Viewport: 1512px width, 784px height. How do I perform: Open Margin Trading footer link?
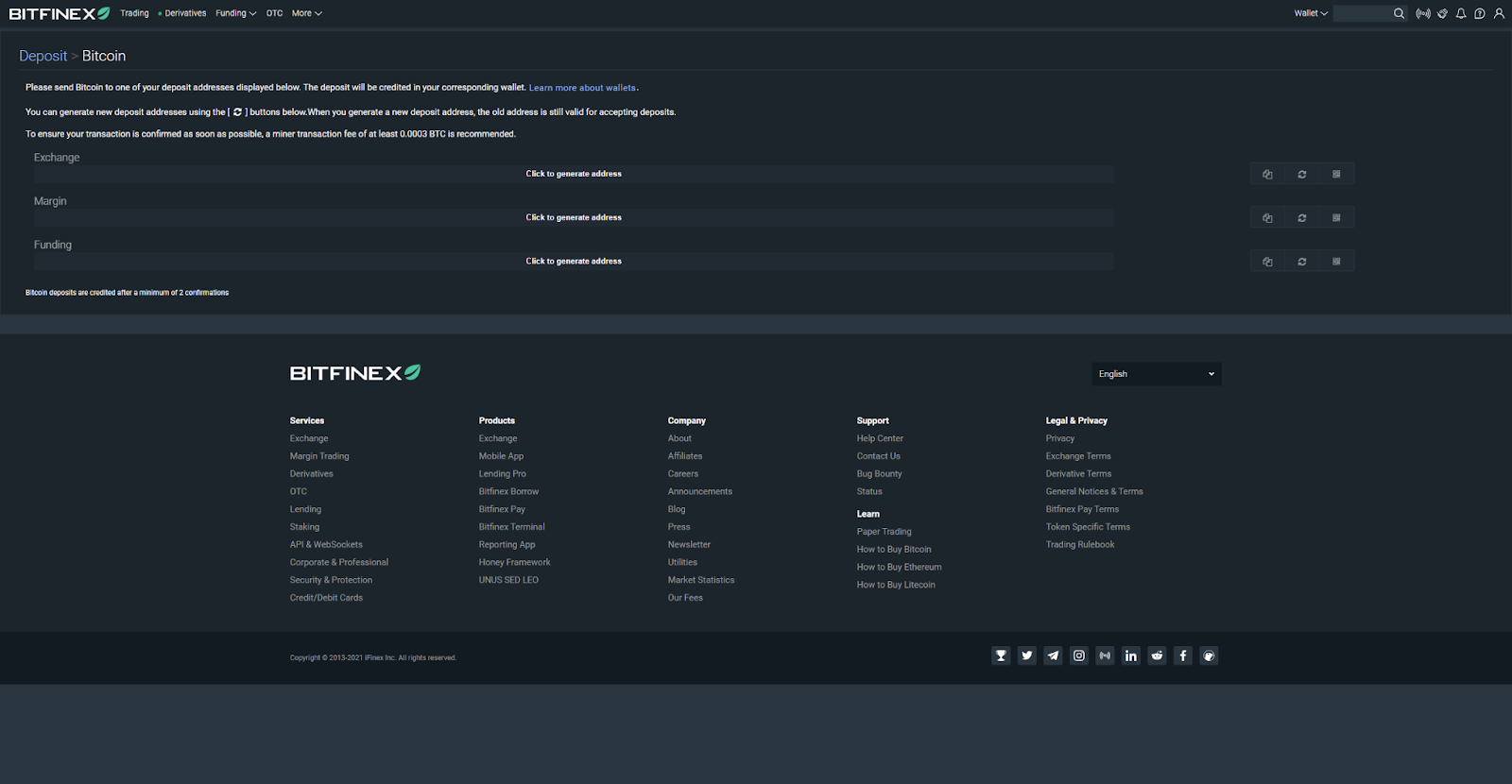(319, 456)
